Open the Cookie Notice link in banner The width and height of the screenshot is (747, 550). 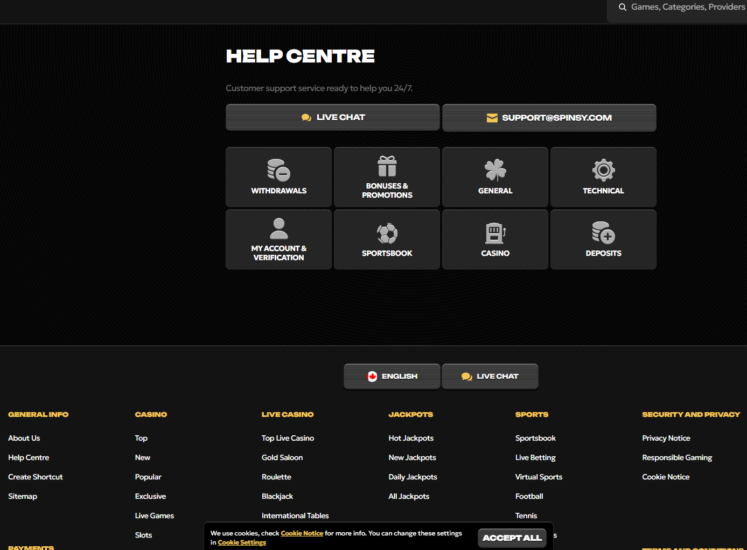tap(302, 534)
